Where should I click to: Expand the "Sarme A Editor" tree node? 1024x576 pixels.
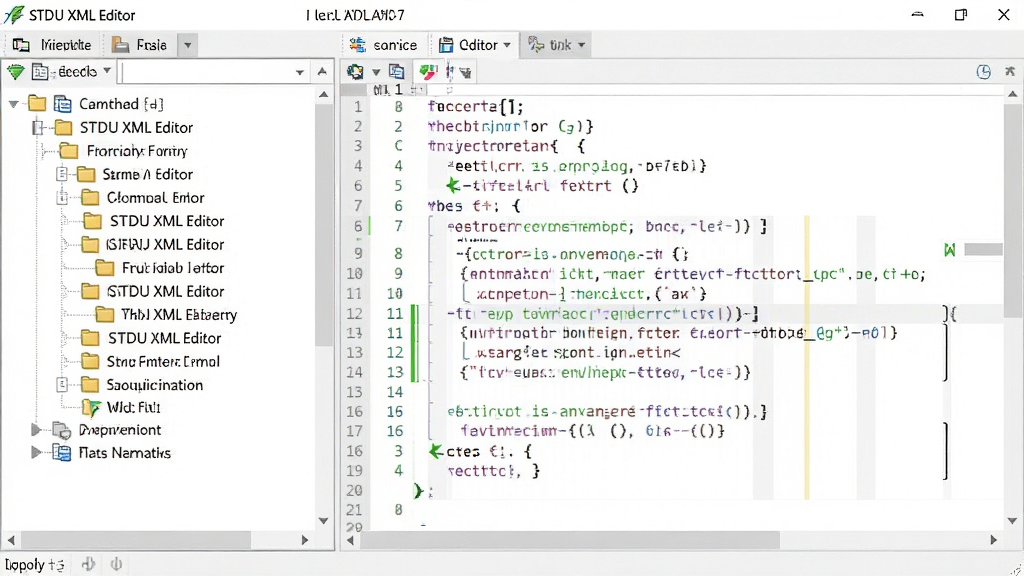click(x=62, y=174)
